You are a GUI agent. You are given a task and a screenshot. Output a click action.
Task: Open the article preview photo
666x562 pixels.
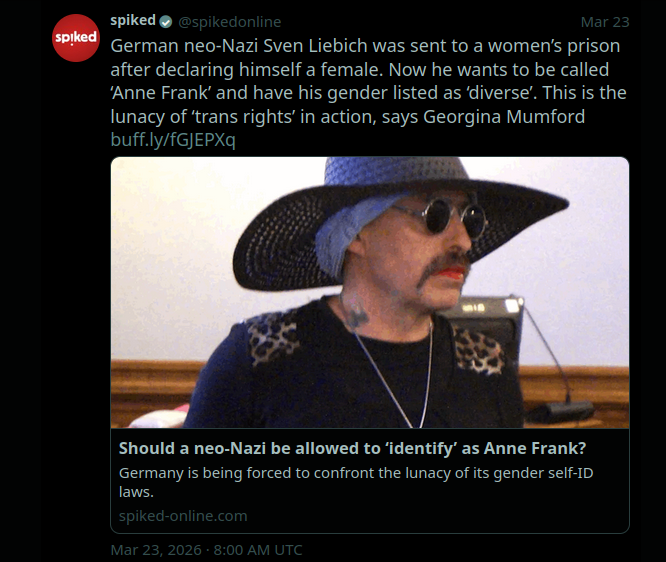coord(369,292)
